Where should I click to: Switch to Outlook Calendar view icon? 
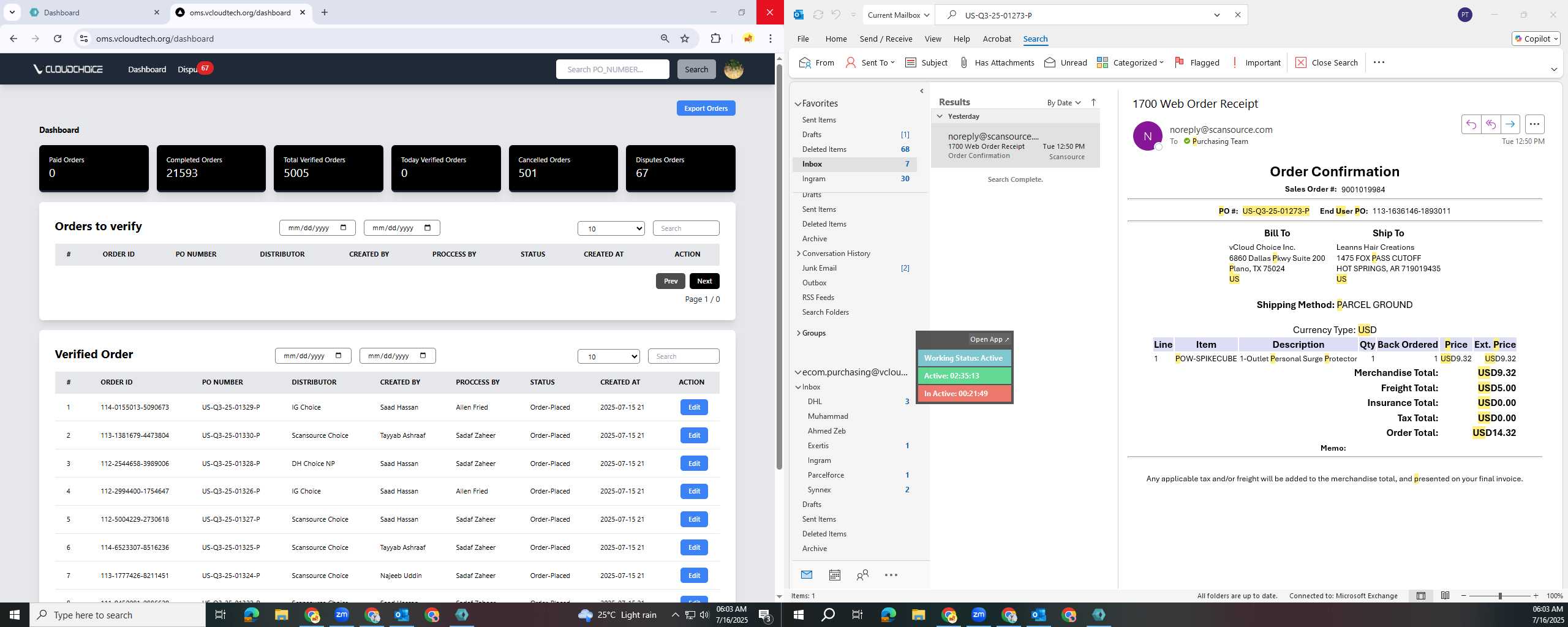tap(835, 575)
